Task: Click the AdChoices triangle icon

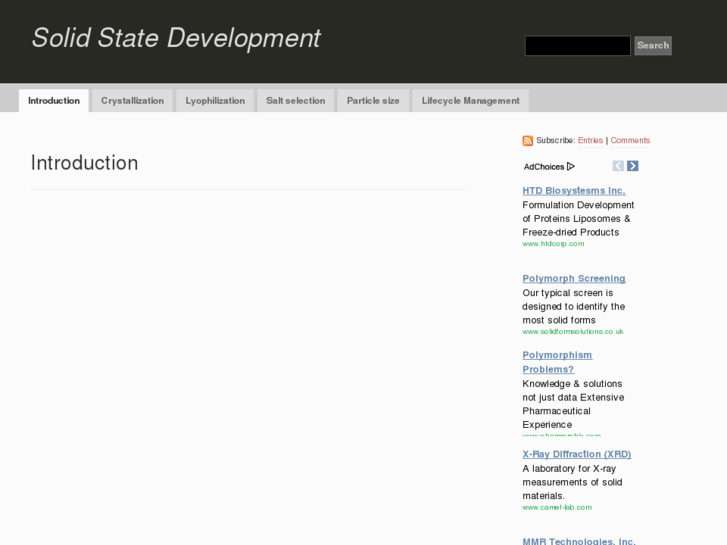Action: (x=571, y=166)
